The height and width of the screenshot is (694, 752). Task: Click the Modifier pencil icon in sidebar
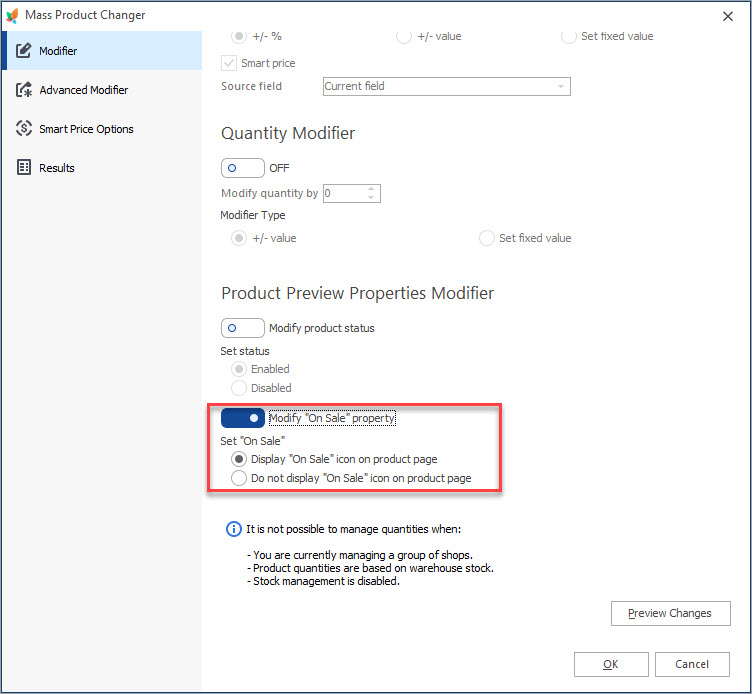click(x=24, y=51)
